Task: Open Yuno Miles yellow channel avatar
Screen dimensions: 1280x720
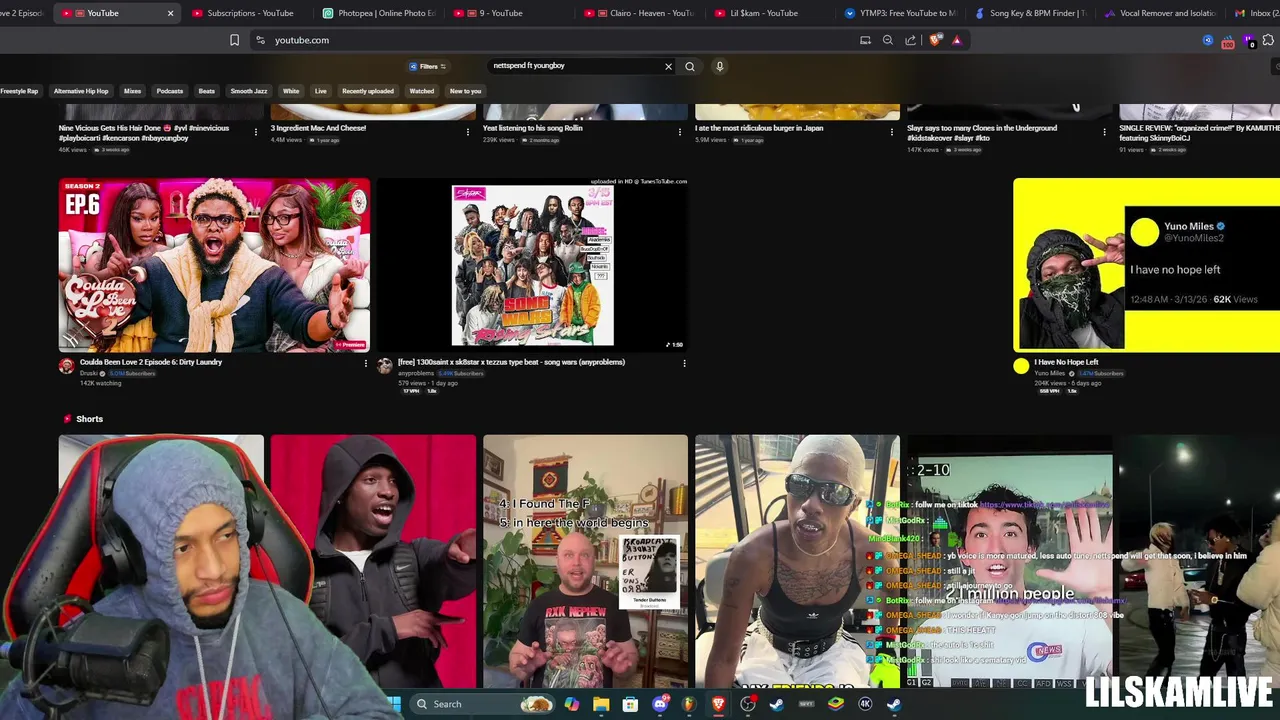Action: click(1021, 366)
